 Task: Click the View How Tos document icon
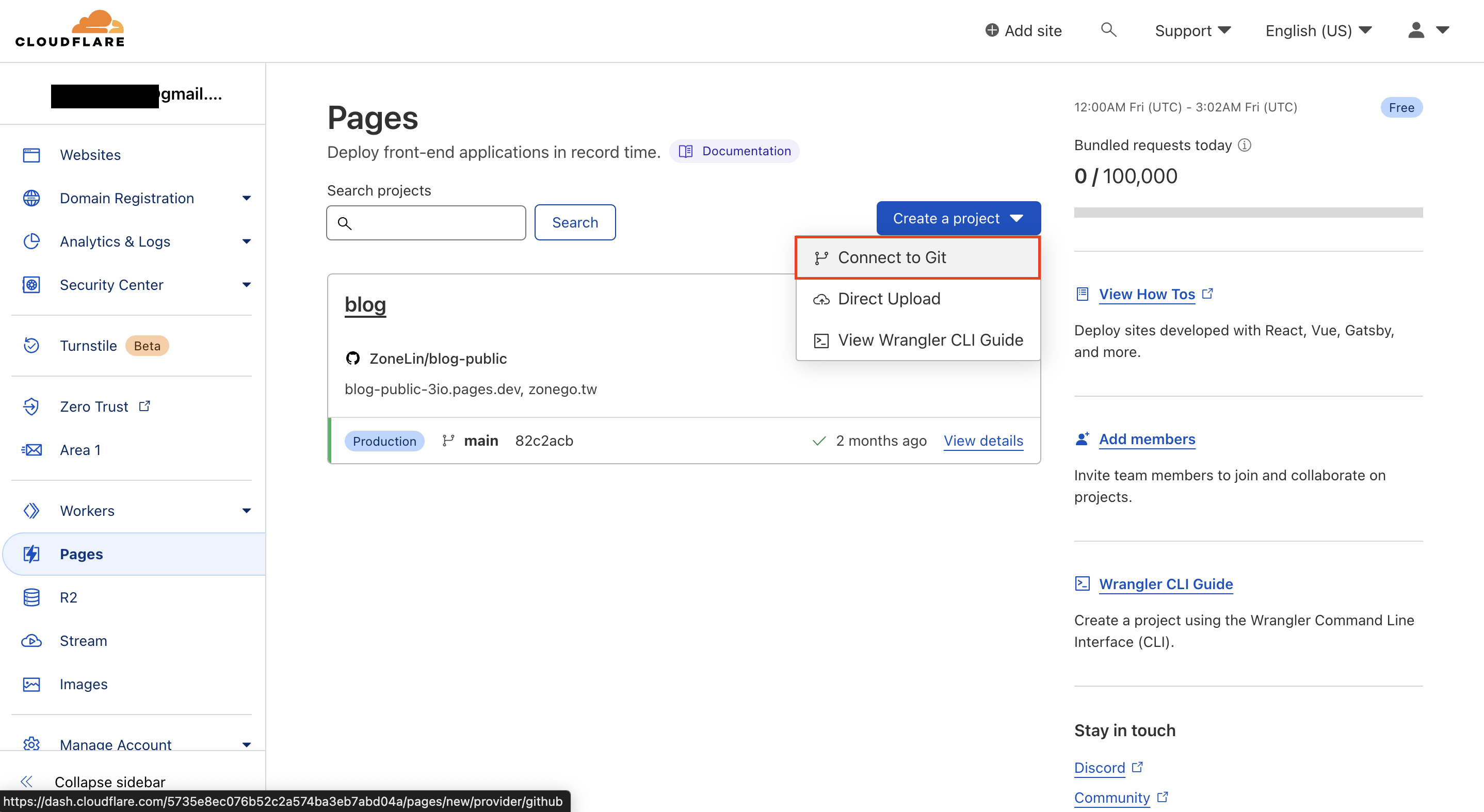point(1083,294)
